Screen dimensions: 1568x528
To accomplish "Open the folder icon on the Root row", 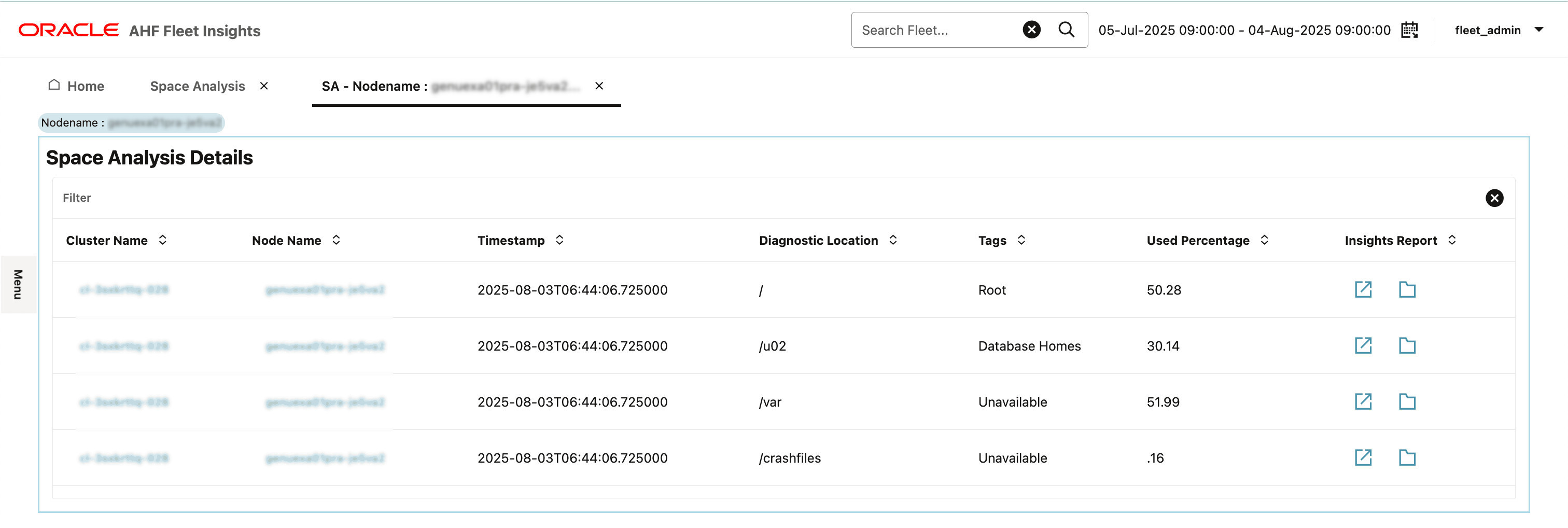I will pyautogui.click(x=1408, y=290).
